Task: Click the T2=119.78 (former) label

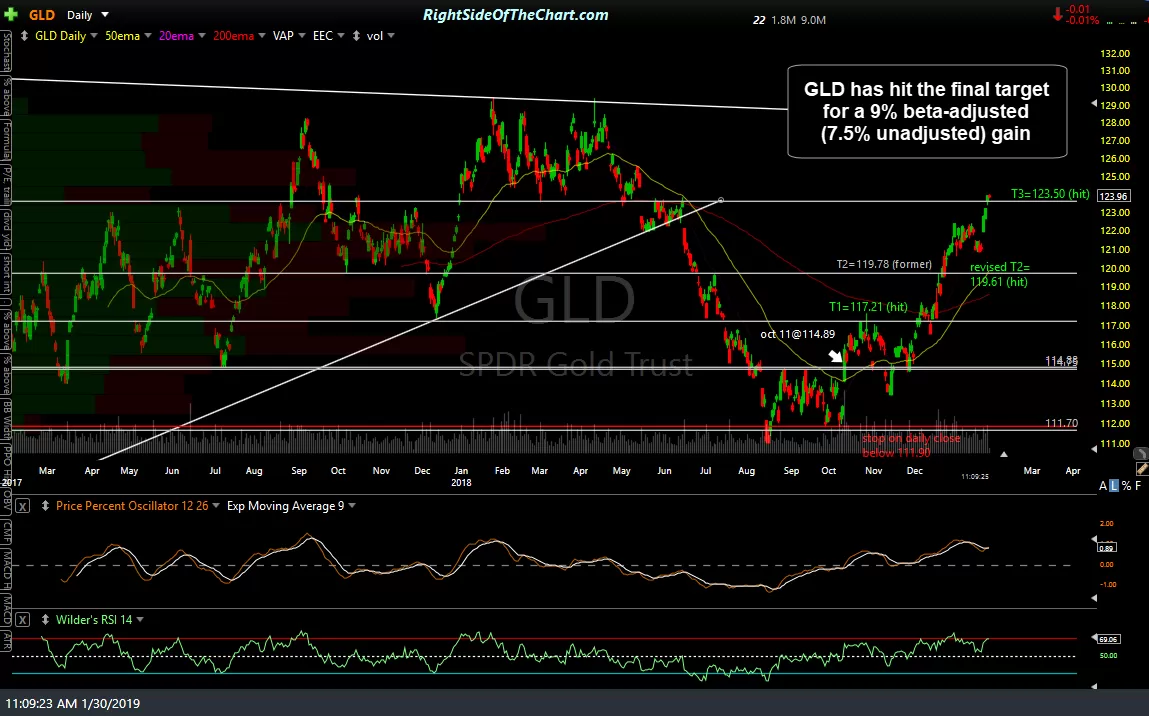Action: pyautogui.click(x=884, y=264)
